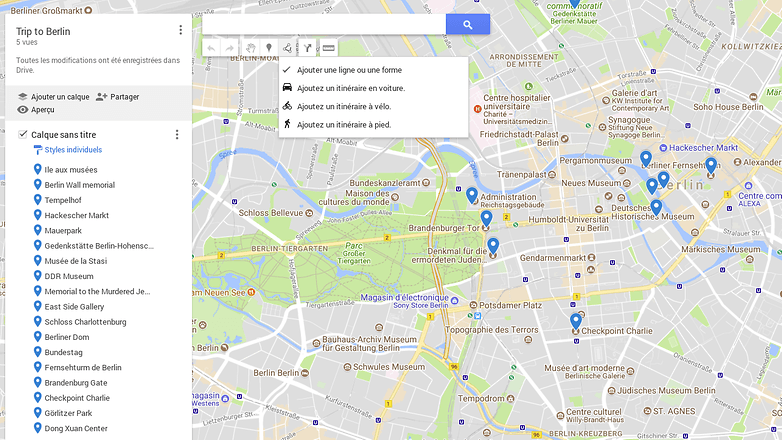Select Schloss Charlottenburg list item
Image resolution: width=782 pixels, height=440 pixels.
click(85, 322)
